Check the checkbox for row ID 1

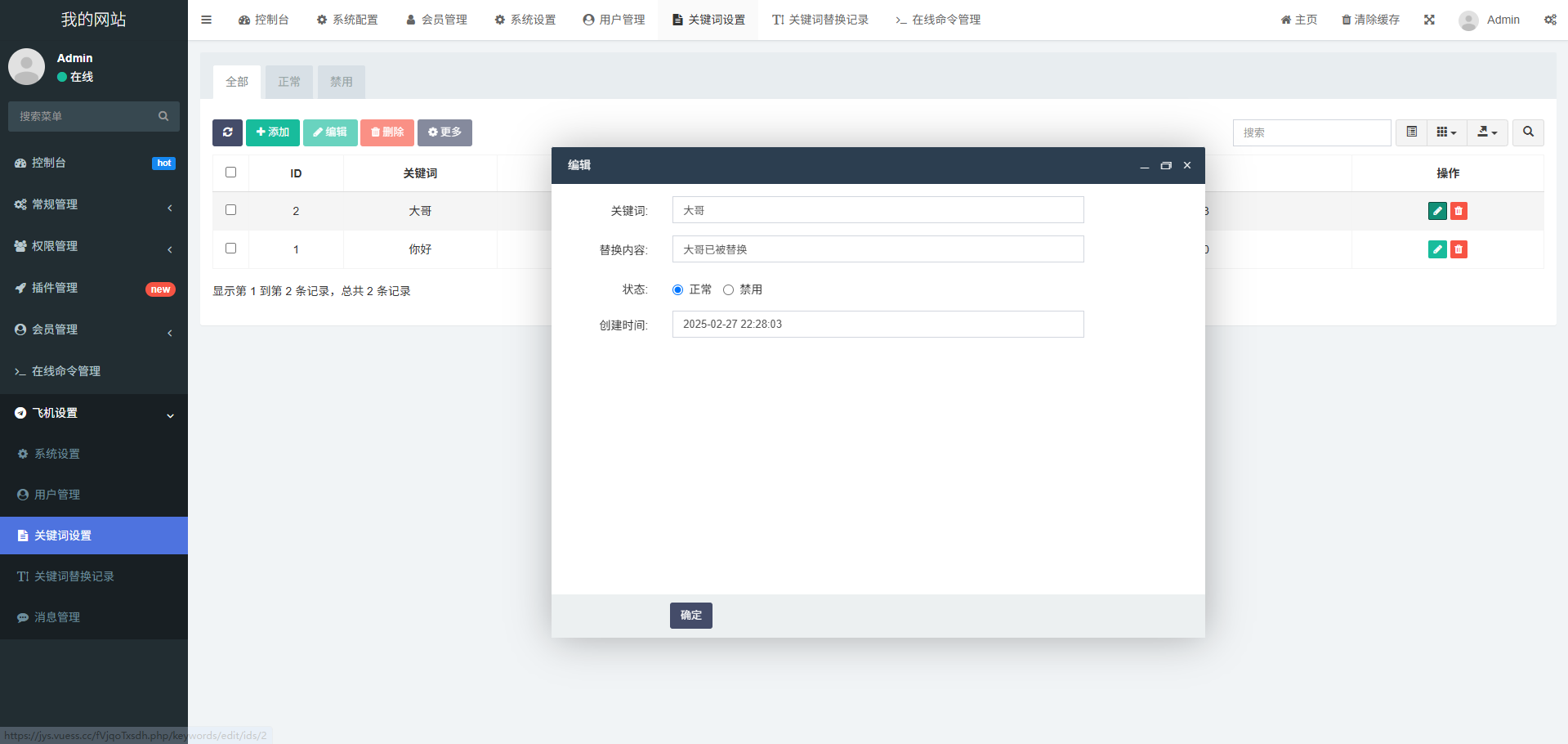tap(230, 248)
